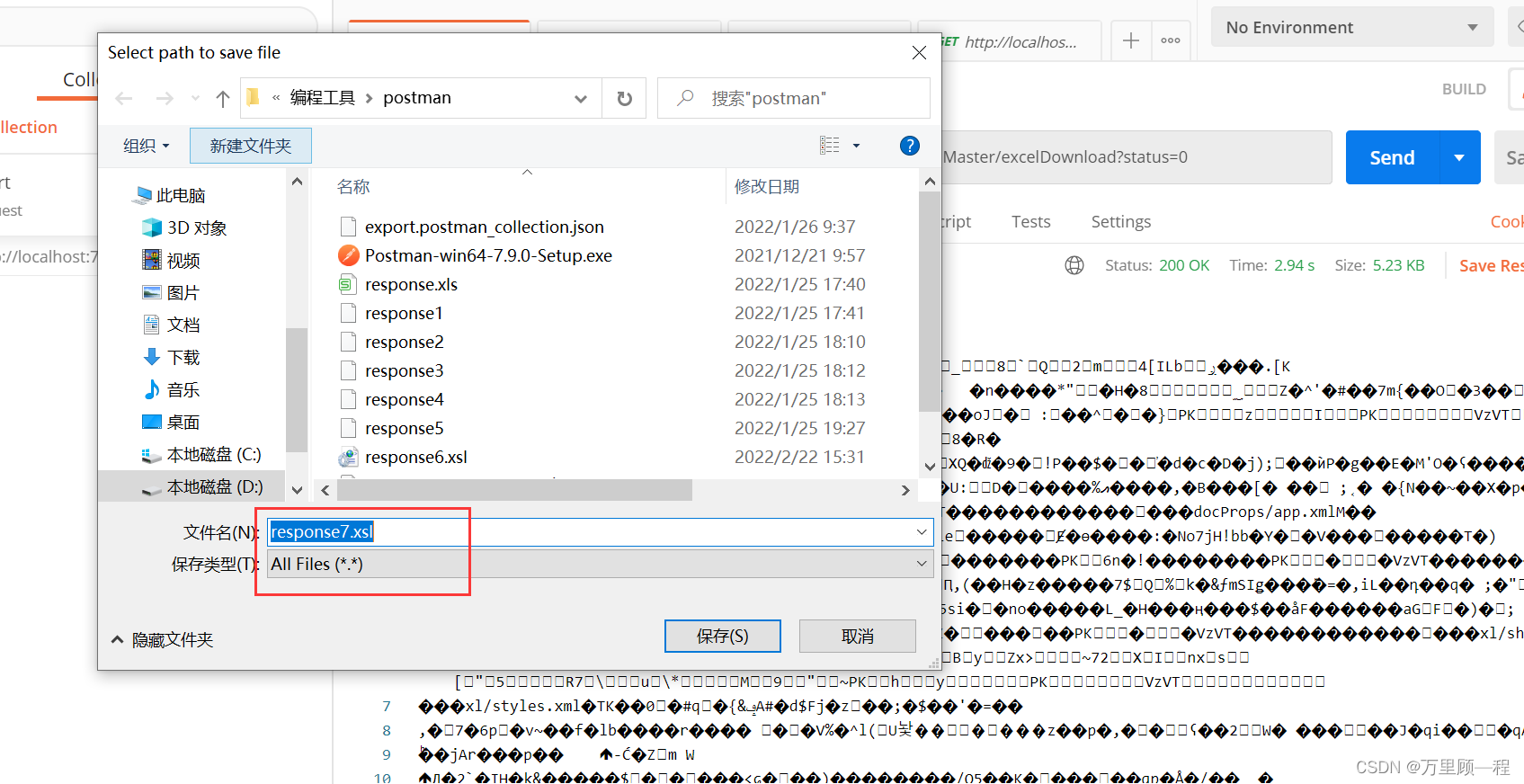The height and width of the screenshot is (784, 1524).
Task: Click the Postman setup exe icon
Action: 348,255
